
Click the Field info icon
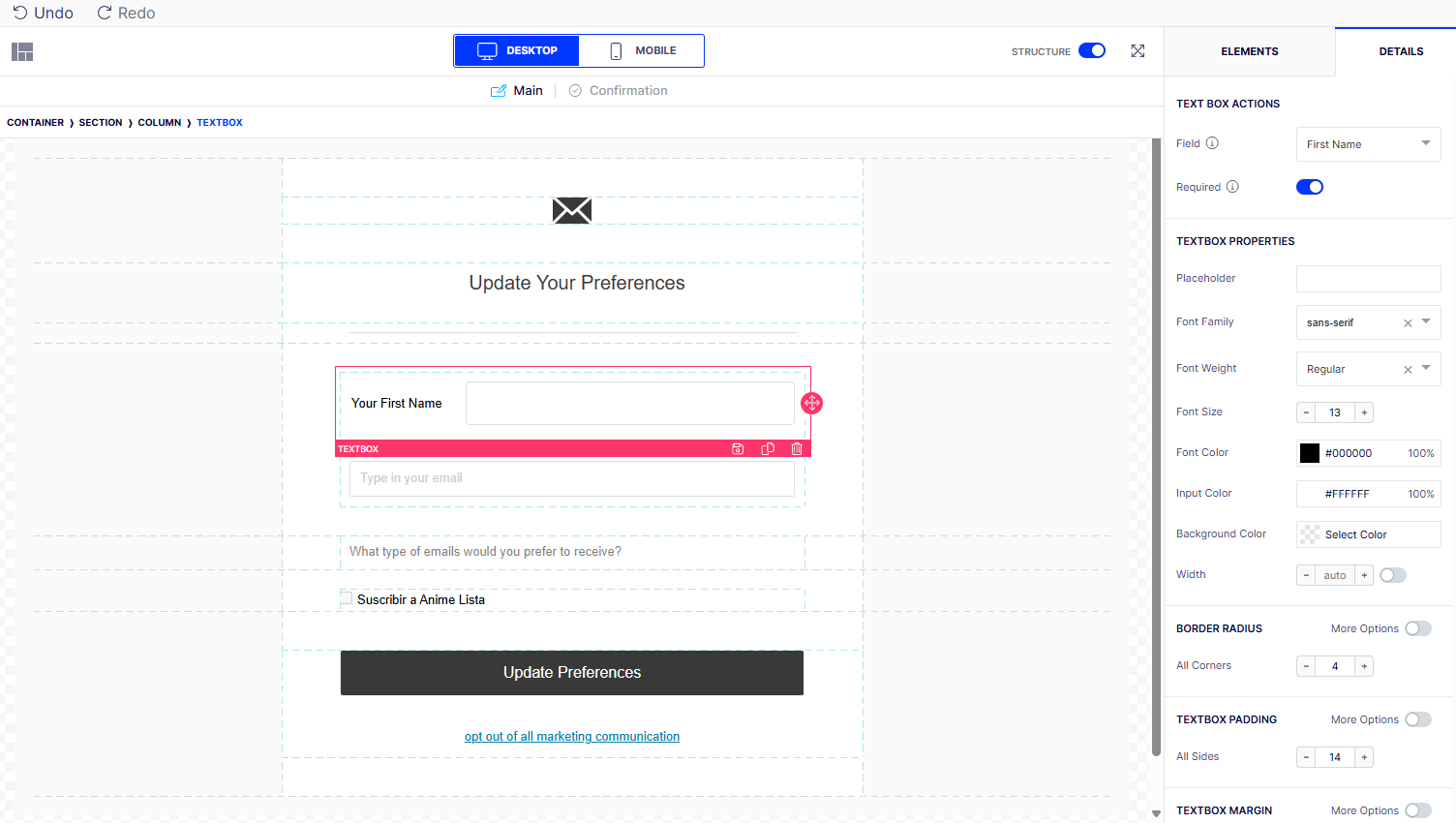[x=1212, y=143]
